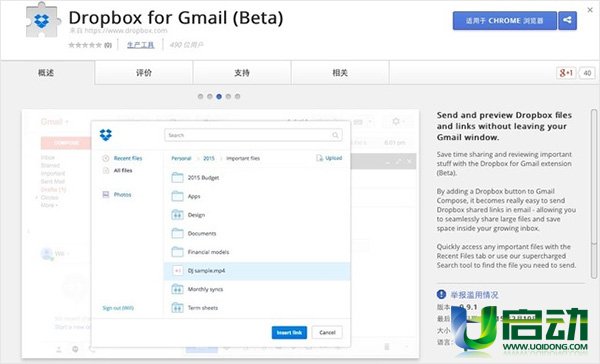Select the fifth carousel dot

click(238, 96)
